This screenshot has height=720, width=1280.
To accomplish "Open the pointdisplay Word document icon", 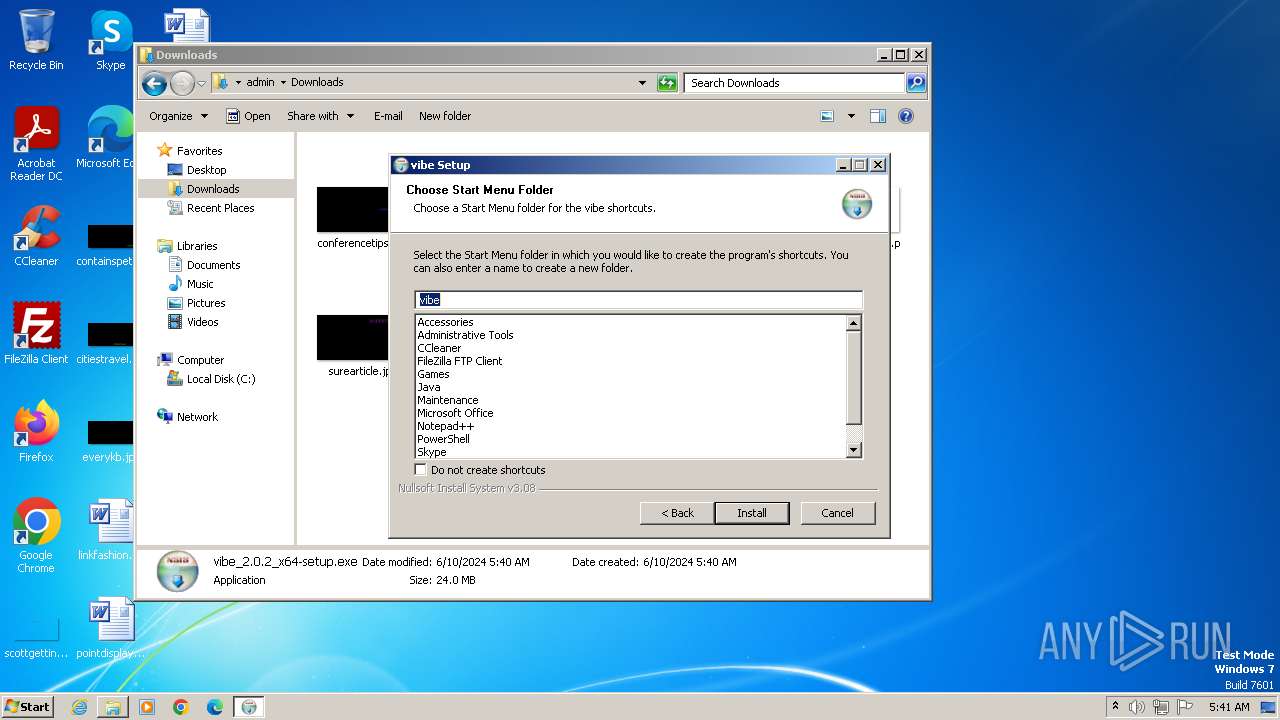I will click(x=110, y=628).
